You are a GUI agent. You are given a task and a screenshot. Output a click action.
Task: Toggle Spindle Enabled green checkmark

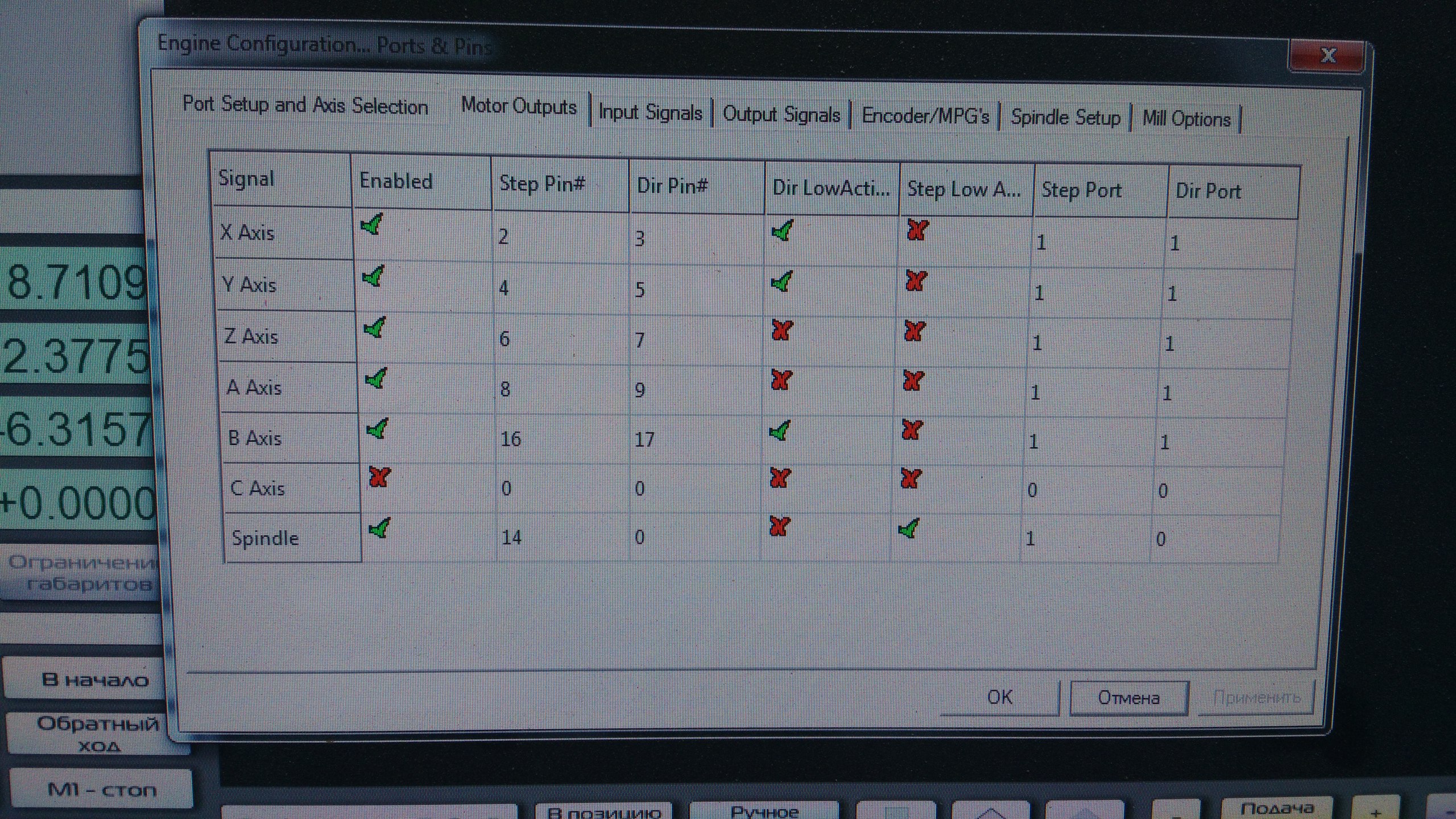(x=379, y=528)
